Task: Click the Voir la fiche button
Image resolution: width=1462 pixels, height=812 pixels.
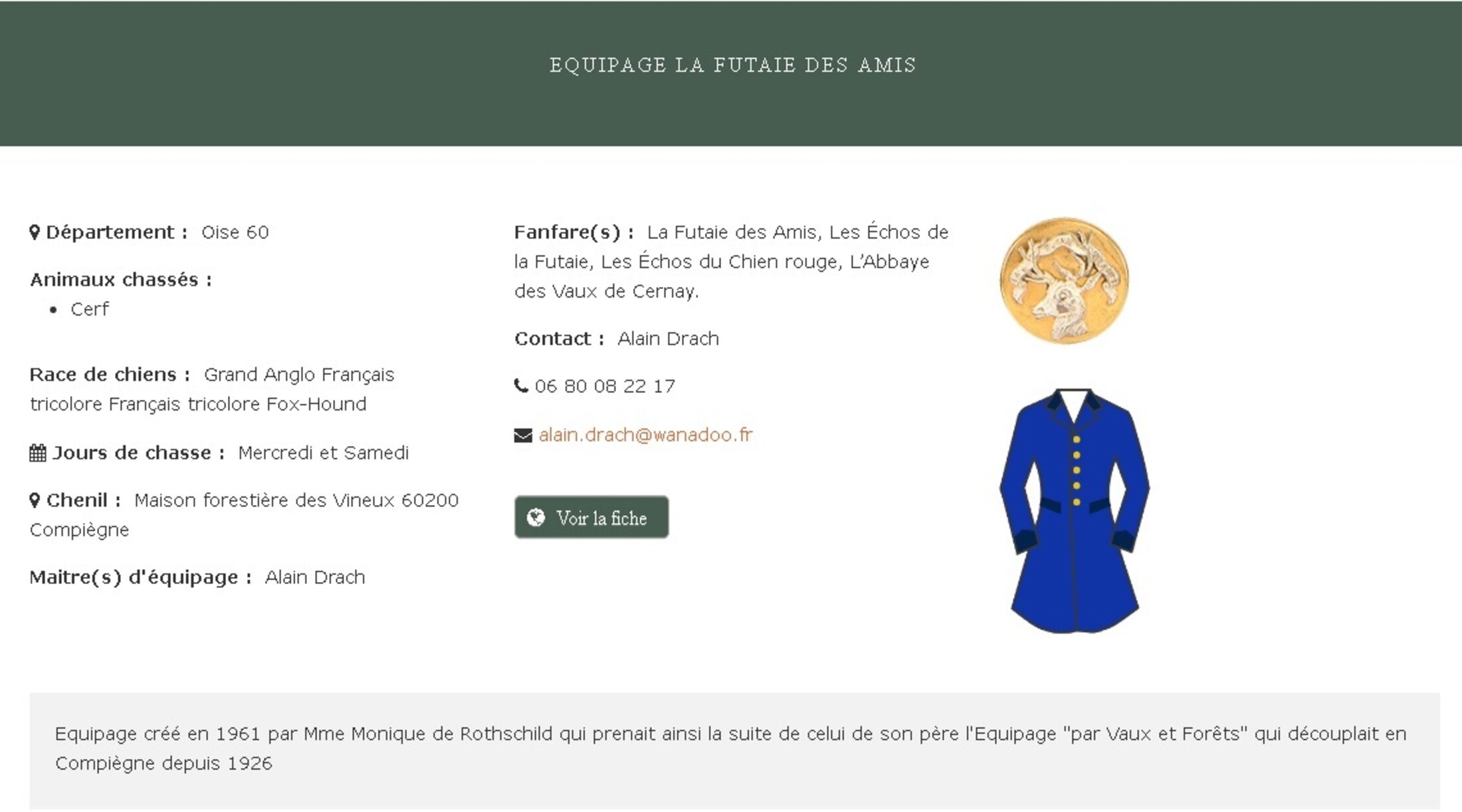Action: (591, 517)
